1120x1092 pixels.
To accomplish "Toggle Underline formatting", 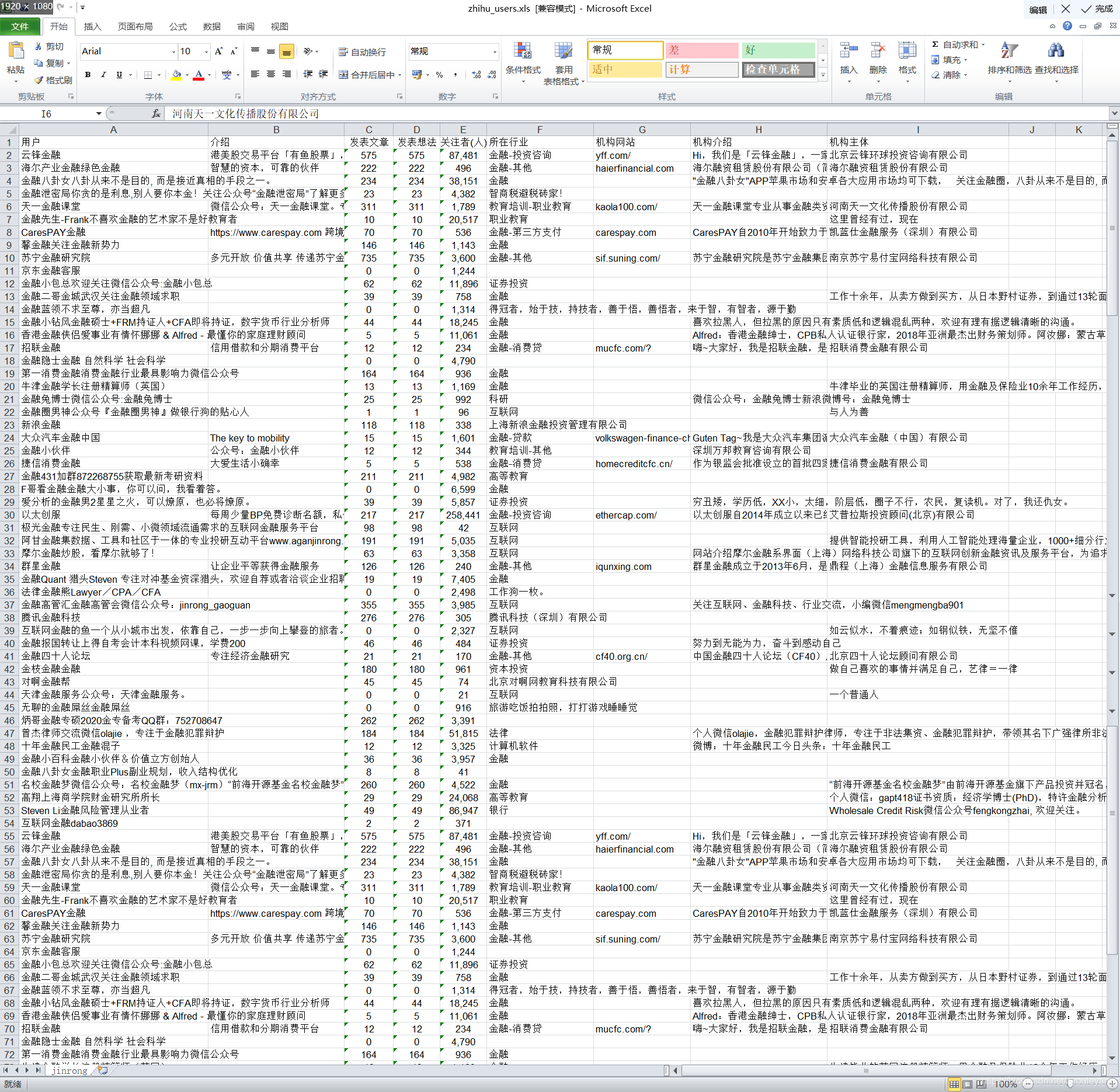I will click(119, 75).
